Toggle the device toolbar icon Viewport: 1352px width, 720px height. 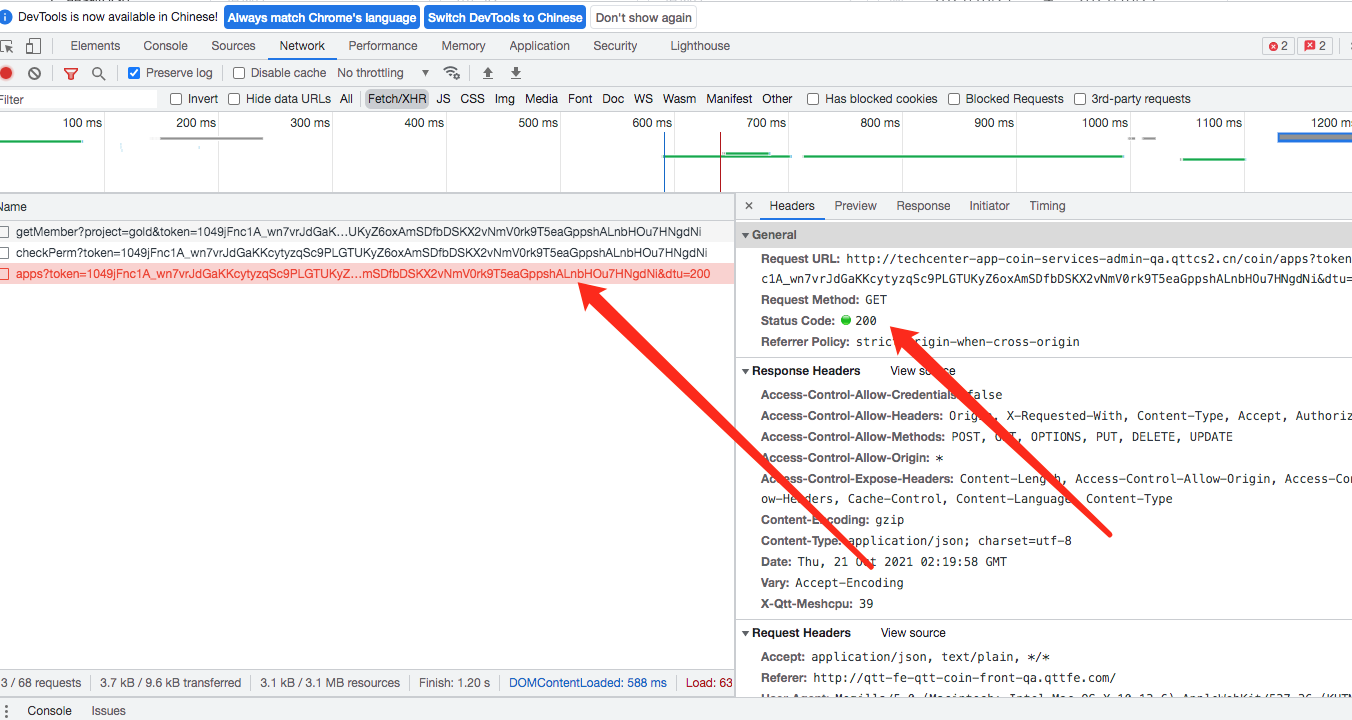pyautogui.click(x=33, y=46)
